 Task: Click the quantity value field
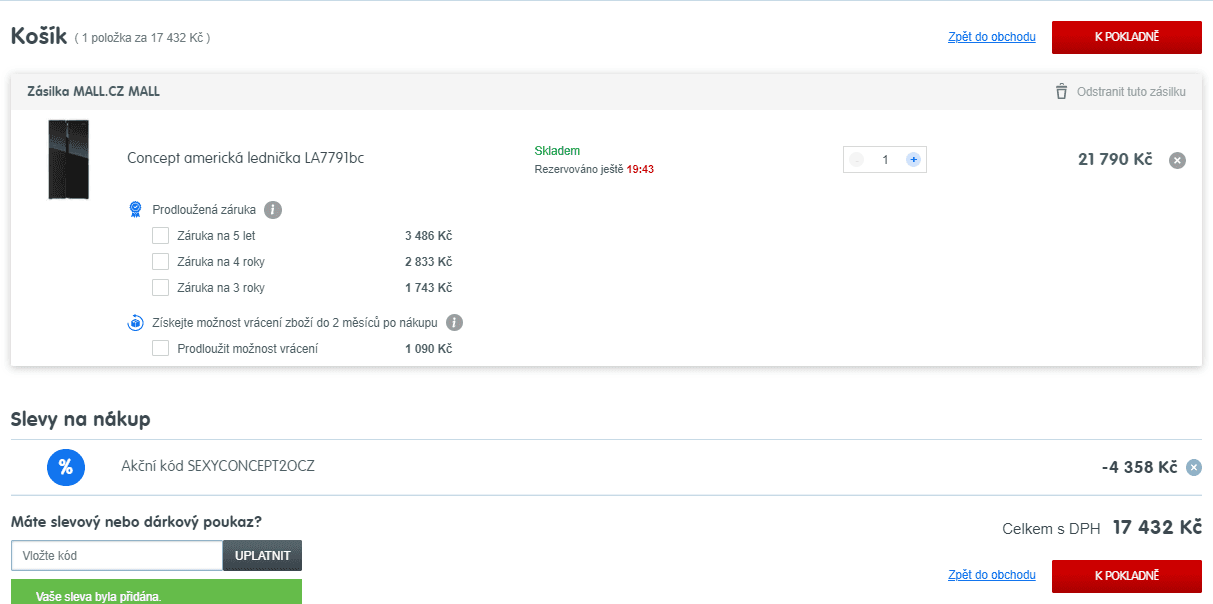point(885,160)
